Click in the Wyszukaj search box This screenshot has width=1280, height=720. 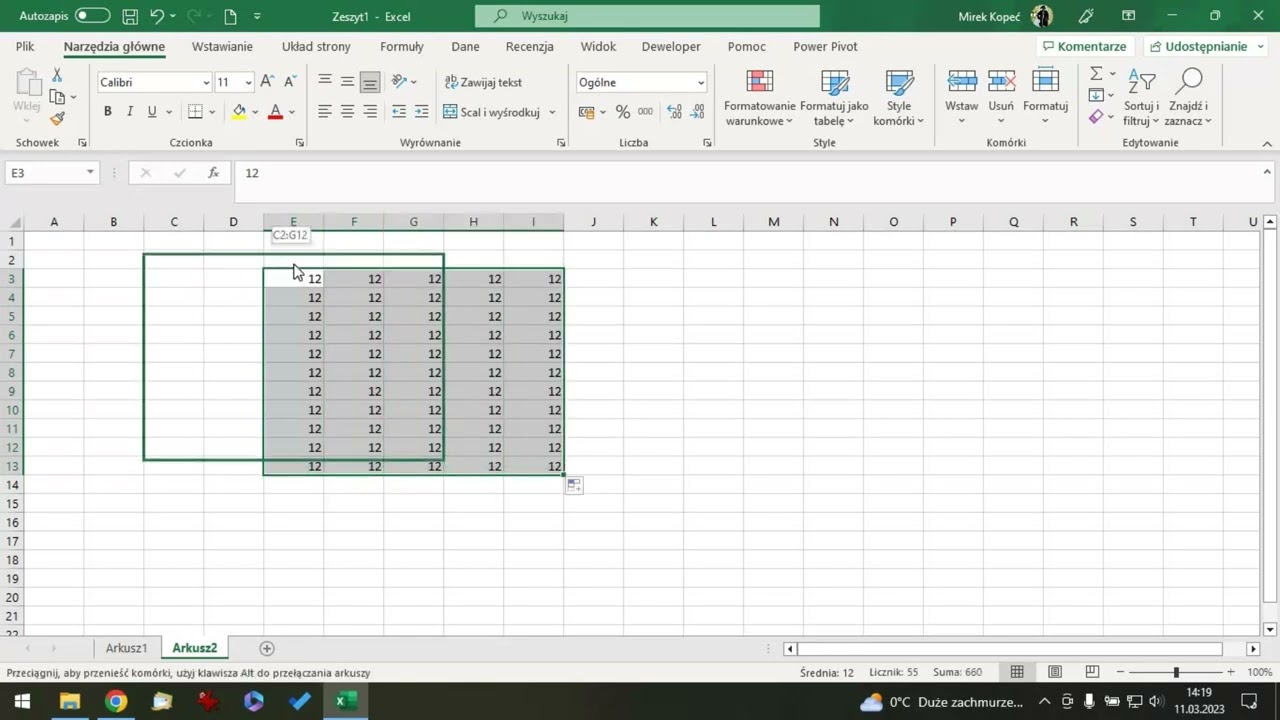pyautogui.click(x=647, y=16)
